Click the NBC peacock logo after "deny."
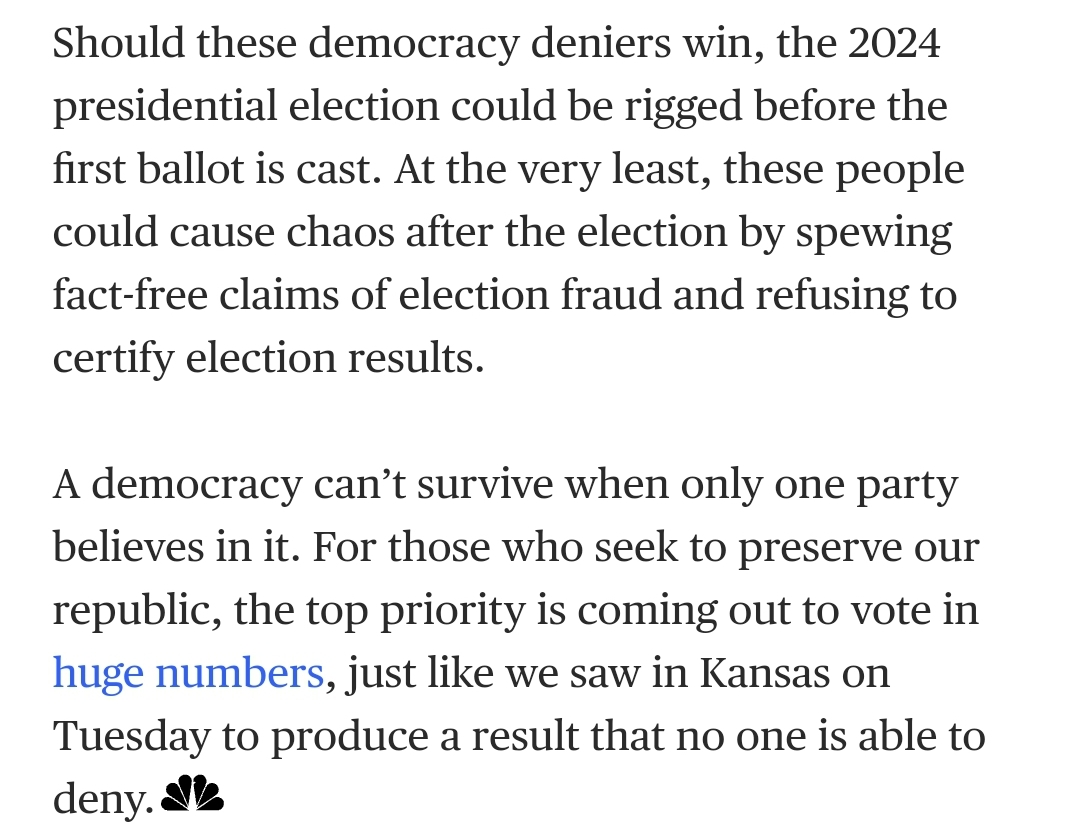 192,793
